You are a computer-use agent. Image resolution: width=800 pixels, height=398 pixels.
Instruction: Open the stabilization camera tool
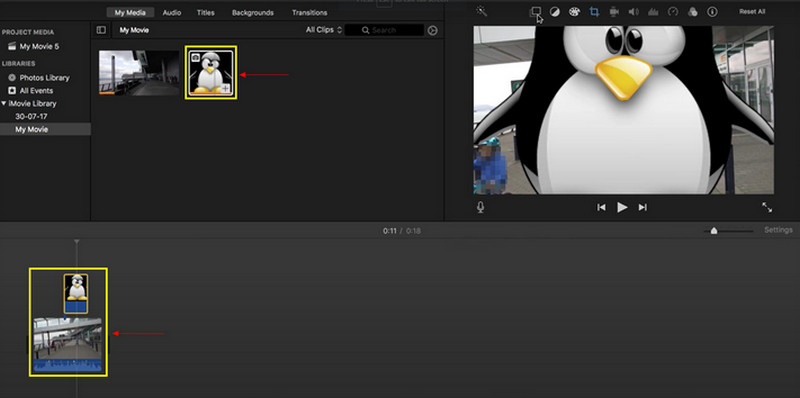coord(614,12)
